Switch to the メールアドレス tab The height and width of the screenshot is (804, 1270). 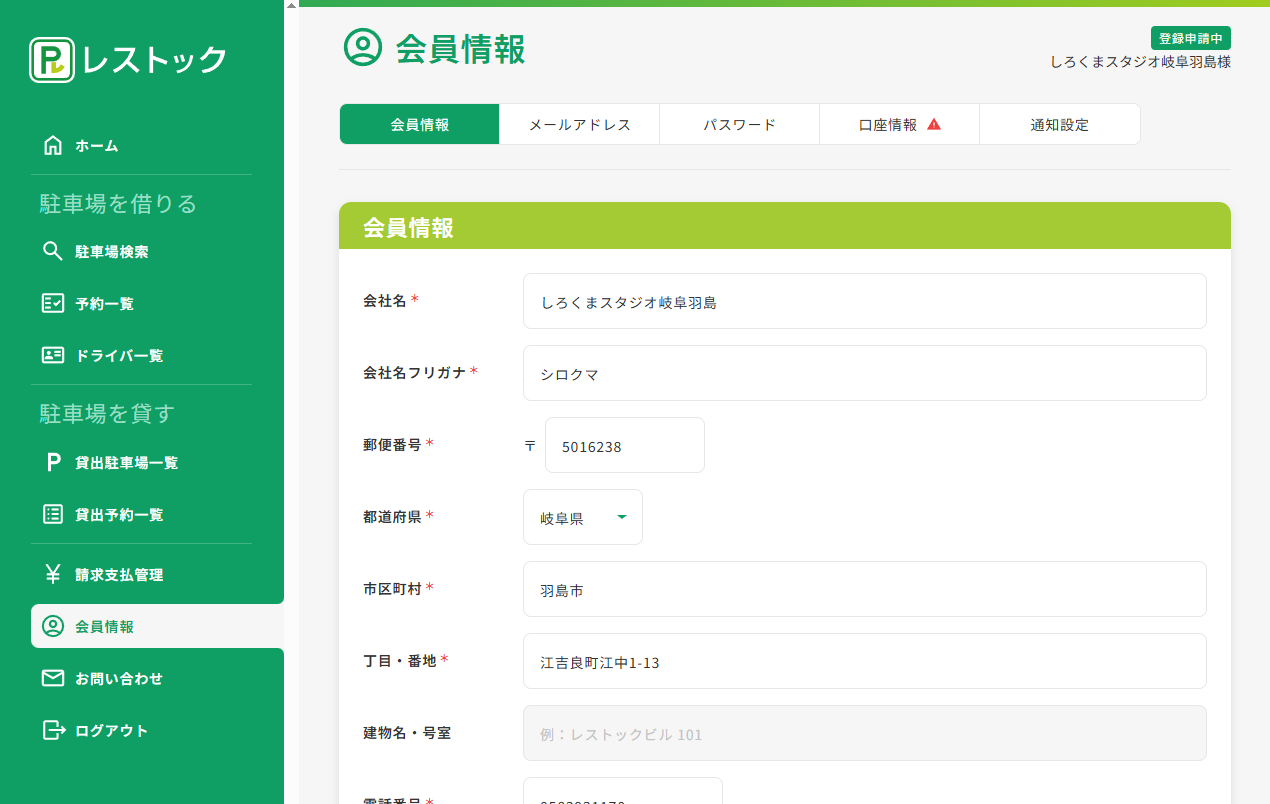click(579, 125)
